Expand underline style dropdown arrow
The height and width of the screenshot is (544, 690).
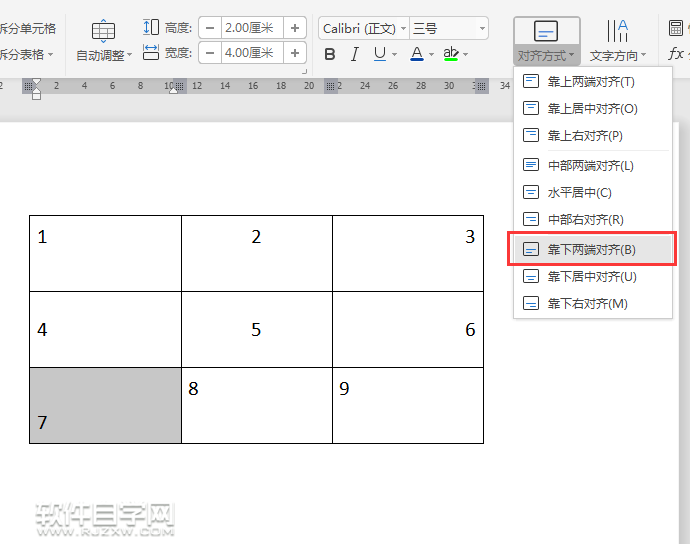[x=394, y=55]
